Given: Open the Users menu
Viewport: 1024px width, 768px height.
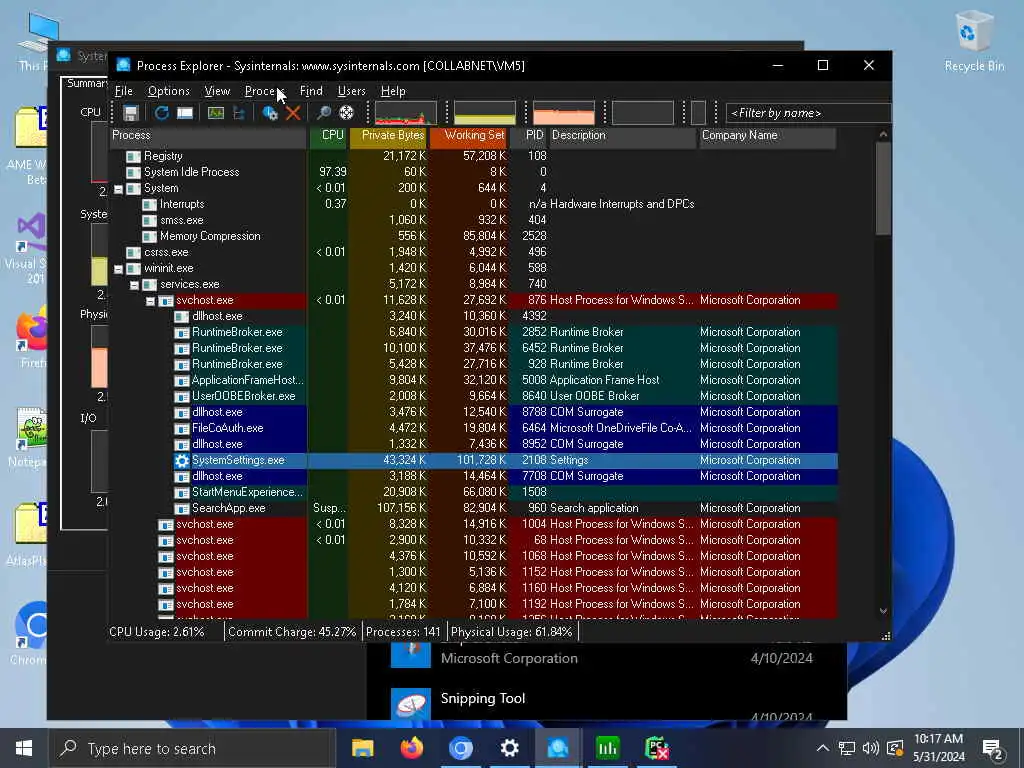Looking at the screenshot, I should point(351,91).
